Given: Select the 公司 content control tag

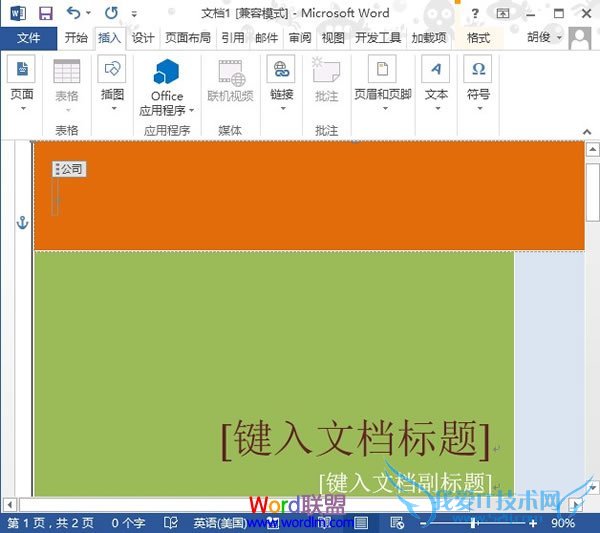Looking at the screenshot, I should coord(69,169).
